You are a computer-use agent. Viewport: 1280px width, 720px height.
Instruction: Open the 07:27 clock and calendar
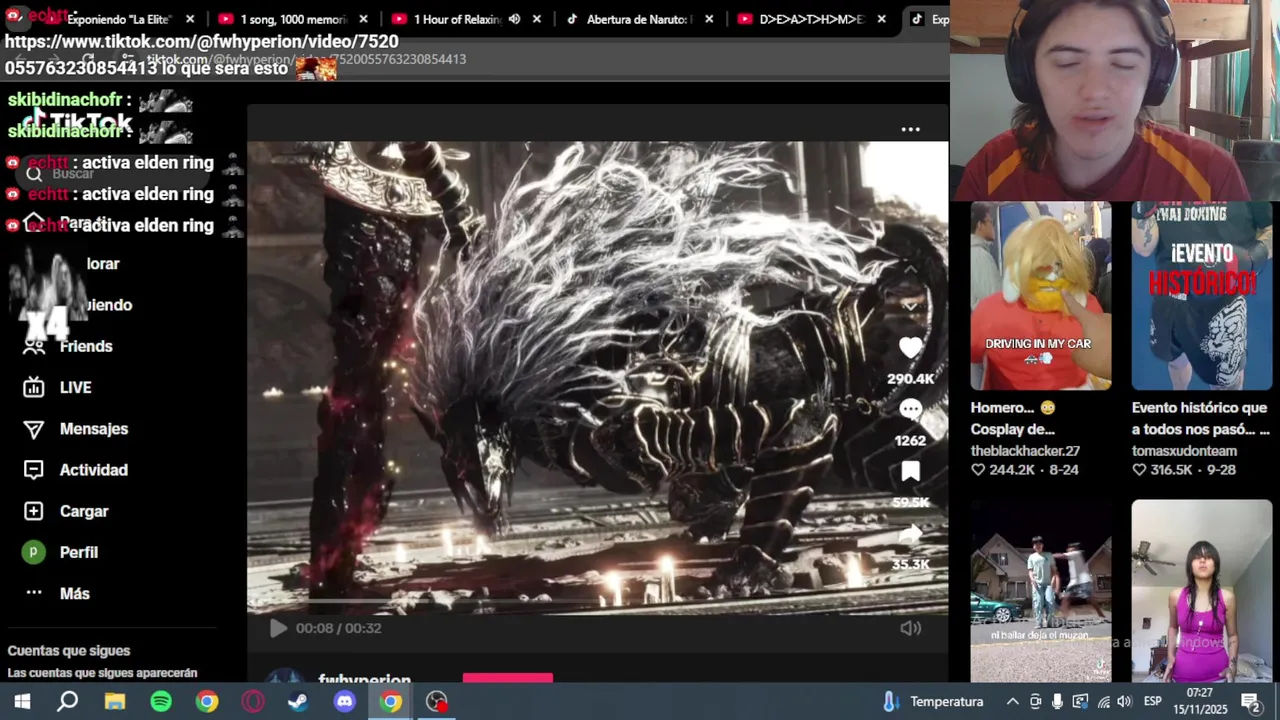[x=1200, y=701]
